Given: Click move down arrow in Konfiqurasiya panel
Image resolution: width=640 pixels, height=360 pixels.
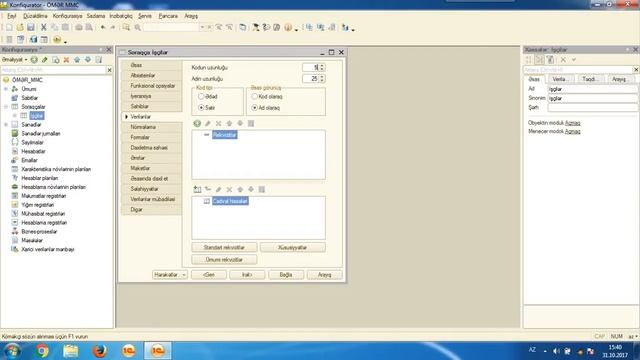Looking at the screenshot, I should 88,60.
